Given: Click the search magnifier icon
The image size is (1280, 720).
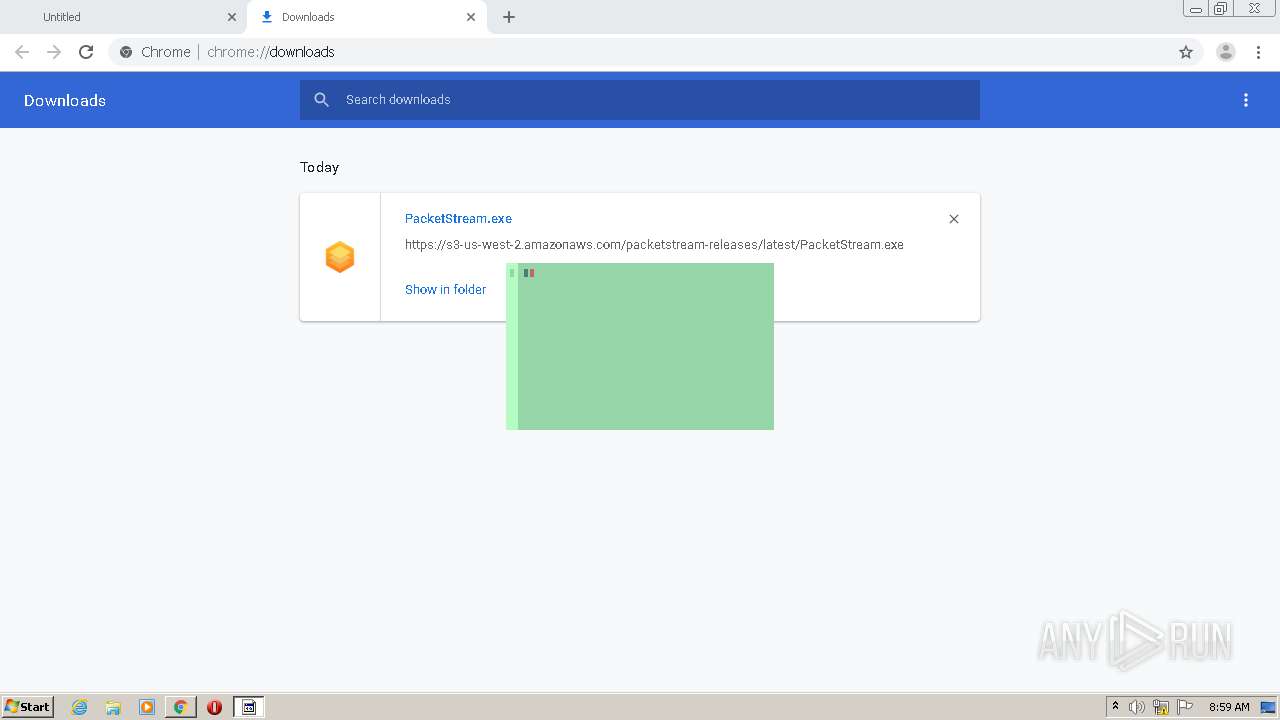Looking at the screenshot, I should point(322,100).
